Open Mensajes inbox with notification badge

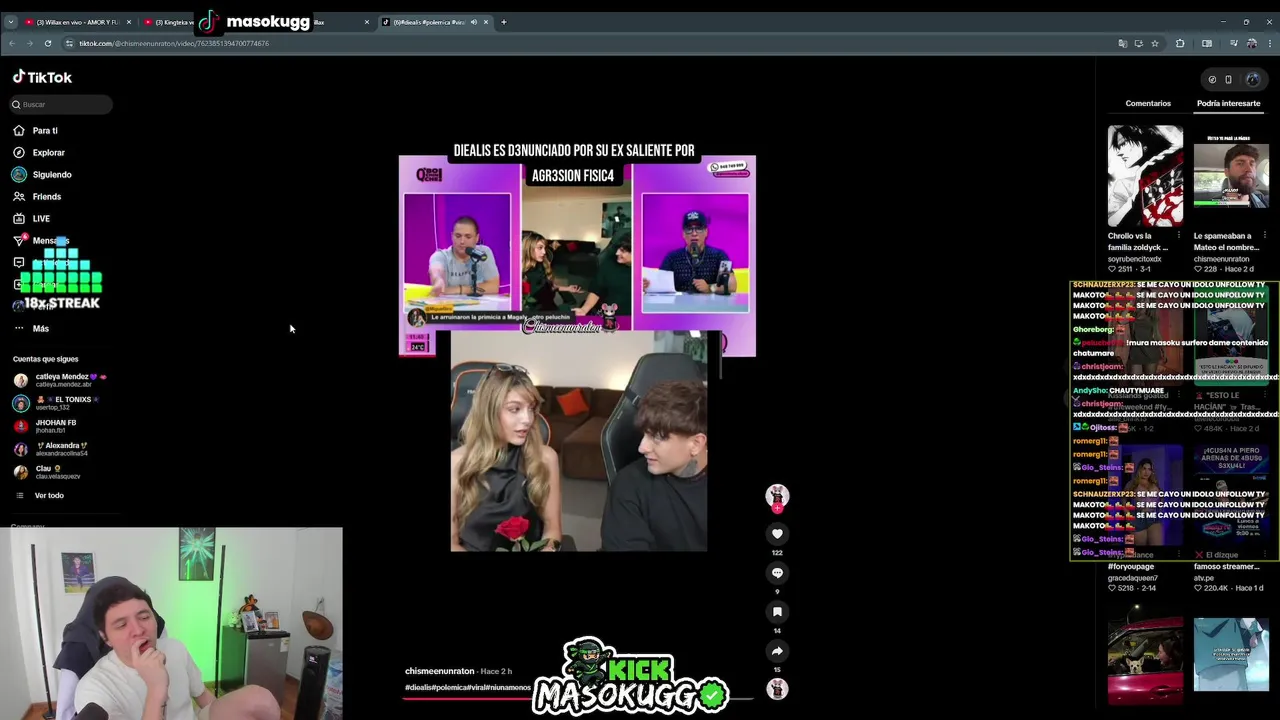[x=40, y=240]
